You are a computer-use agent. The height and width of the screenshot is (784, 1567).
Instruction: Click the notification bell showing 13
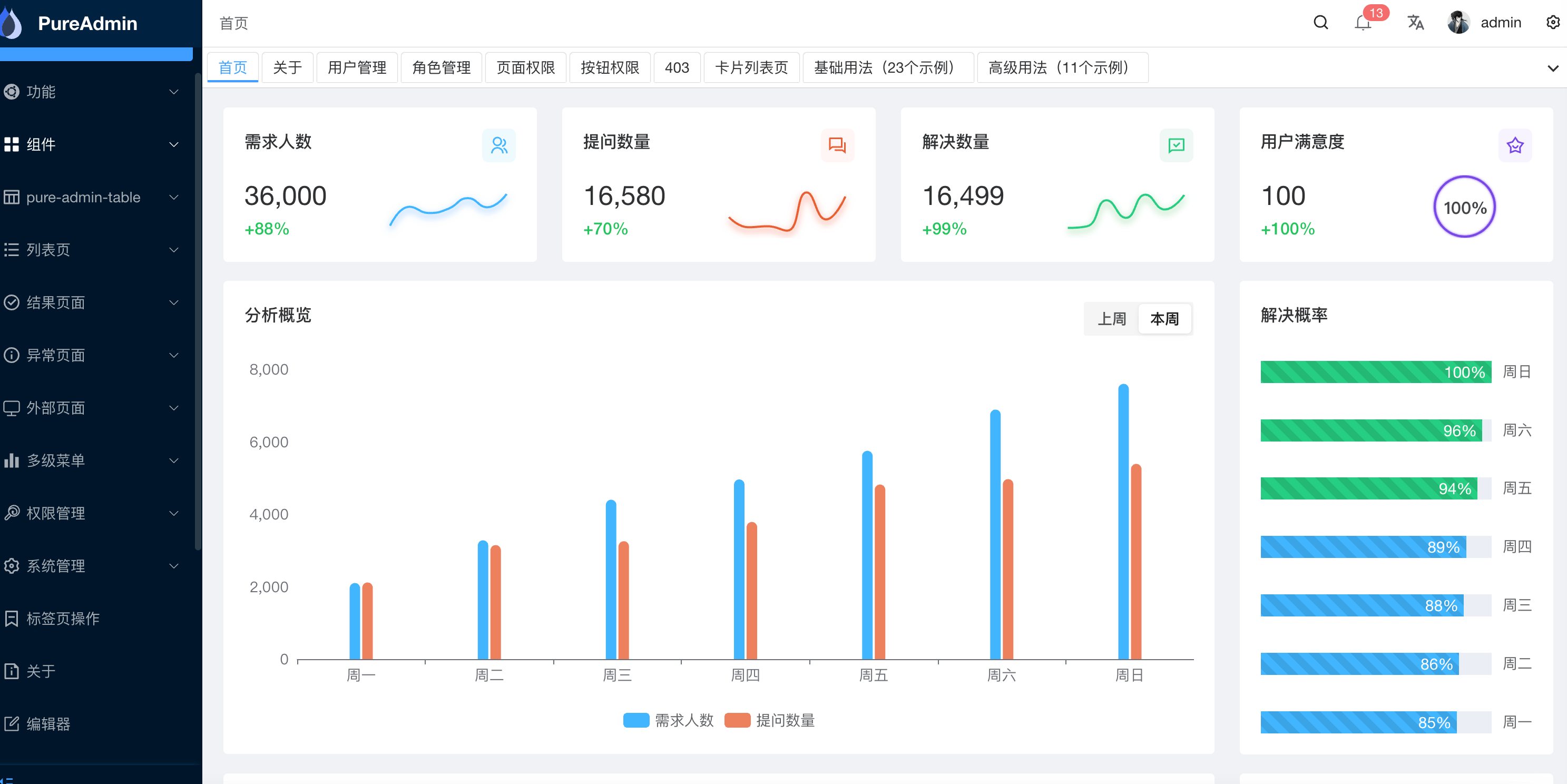click(1363, 24)
